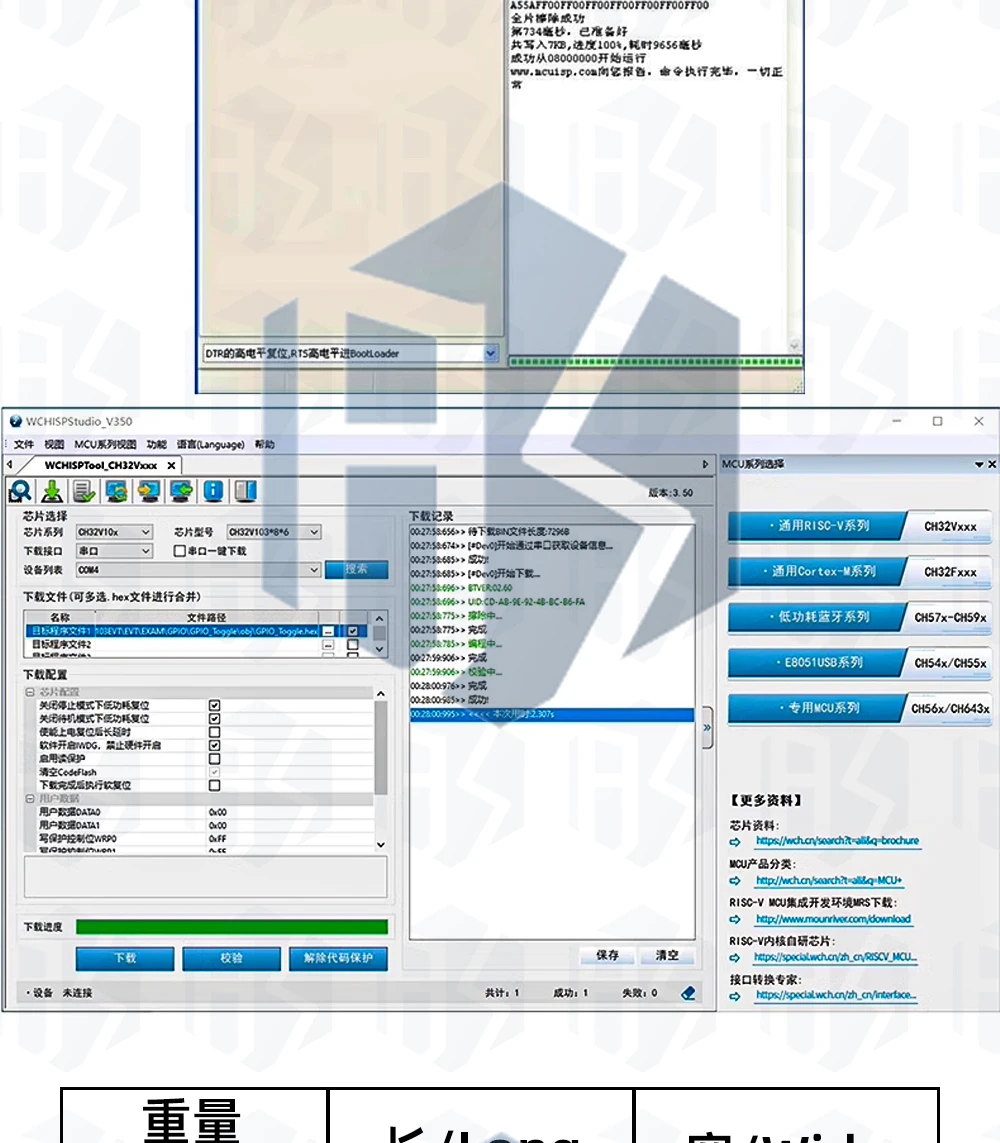Open the 芯片系列 CH32V10x dropdown

114,532
